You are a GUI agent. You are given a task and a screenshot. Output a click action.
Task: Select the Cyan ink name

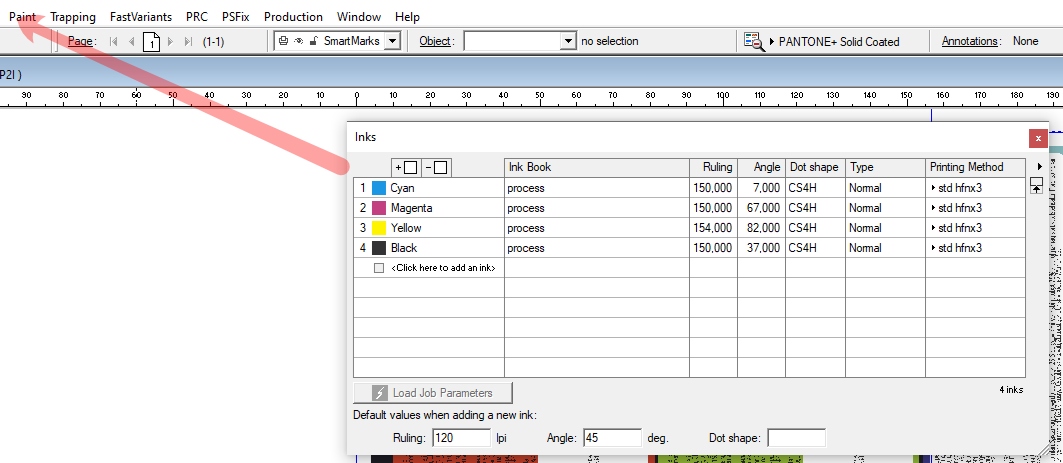402,188
